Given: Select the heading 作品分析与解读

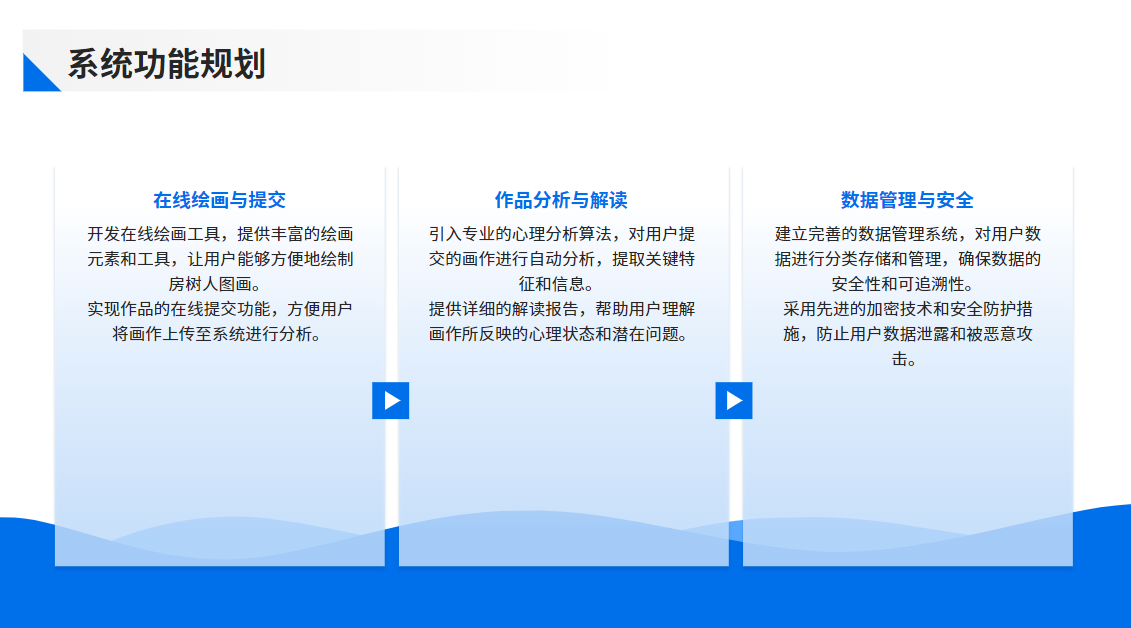Looking at the screenshot, I should (x=561, y=200).
